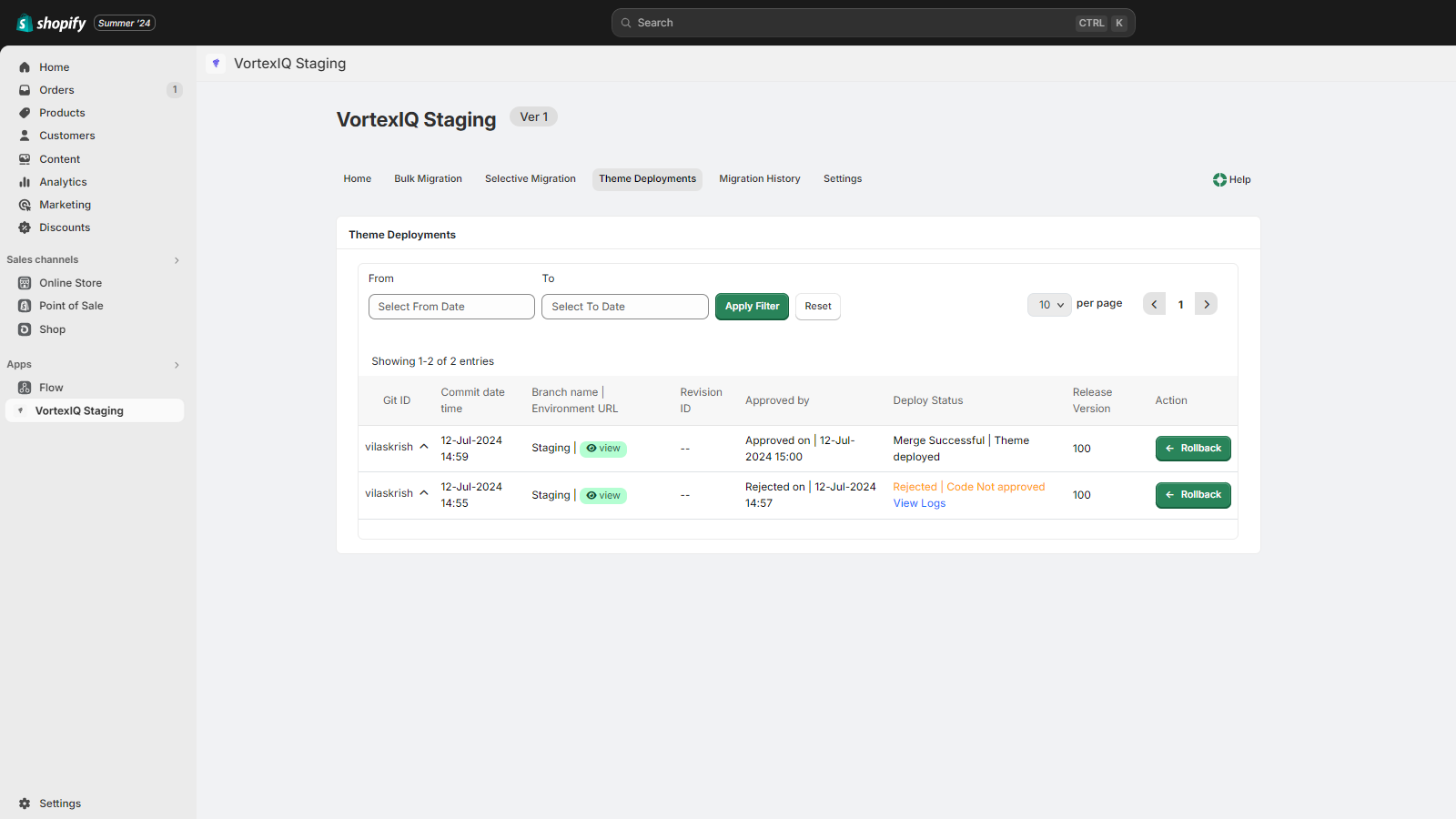Expand the Sales channels section
The image size is (1456, 819).
point(176,259)
